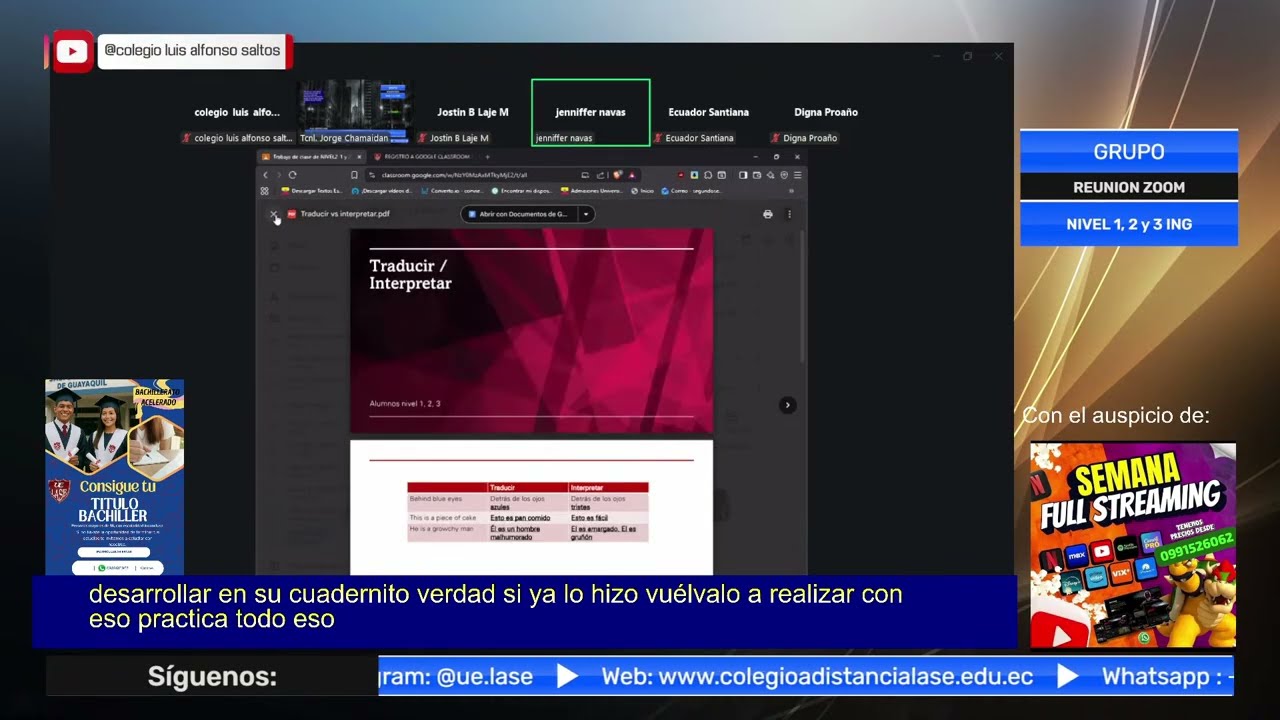The width and height of the screenshot is (1280, 720).
Task: Click the Traducir vs interpretar.pdf file name
Action: (345, 214)
